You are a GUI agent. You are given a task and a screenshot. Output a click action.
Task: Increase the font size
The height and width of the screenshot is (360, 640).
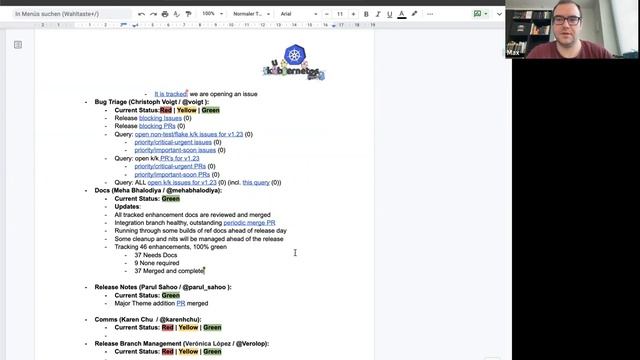click(x=353, y=14)
